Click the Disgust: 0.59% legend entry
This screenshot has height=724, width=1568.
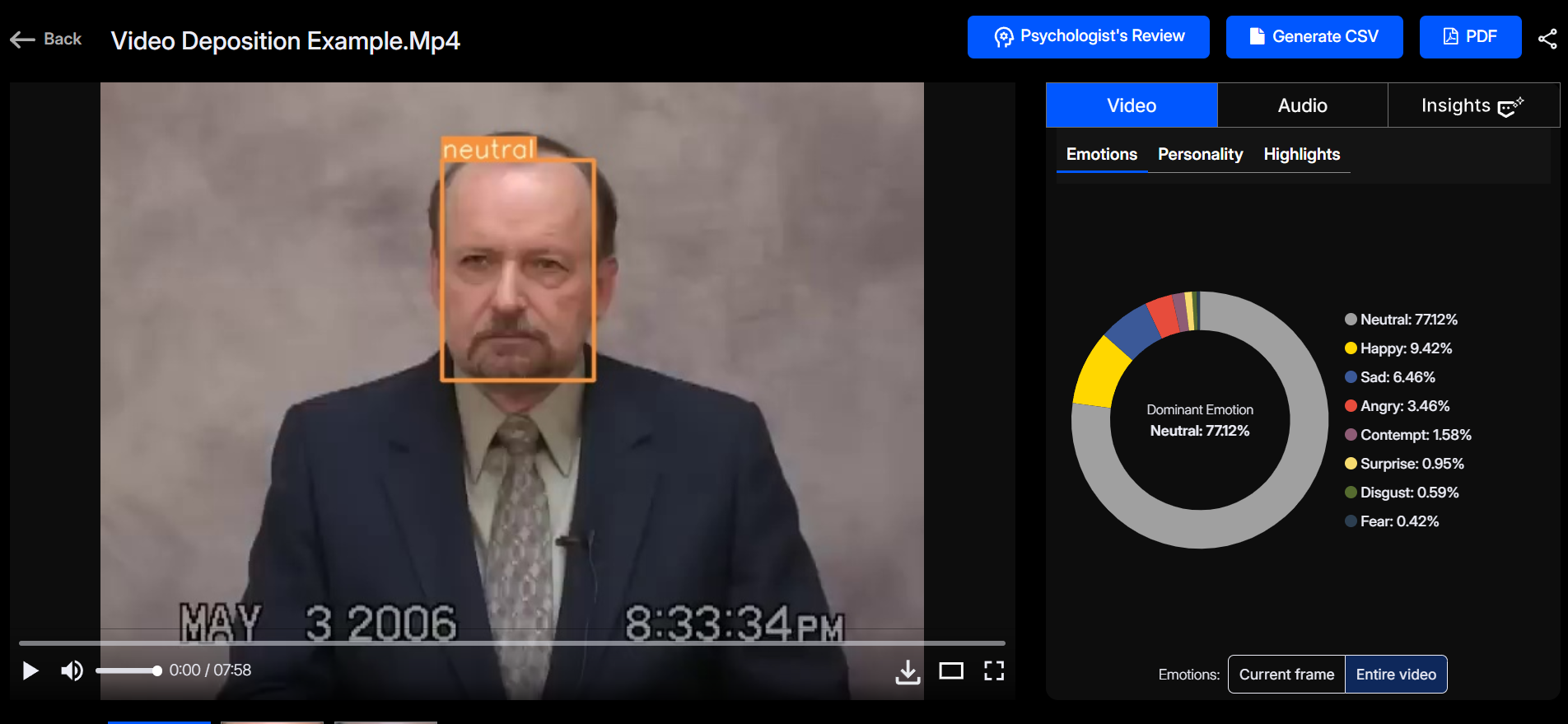(1402, 493)
